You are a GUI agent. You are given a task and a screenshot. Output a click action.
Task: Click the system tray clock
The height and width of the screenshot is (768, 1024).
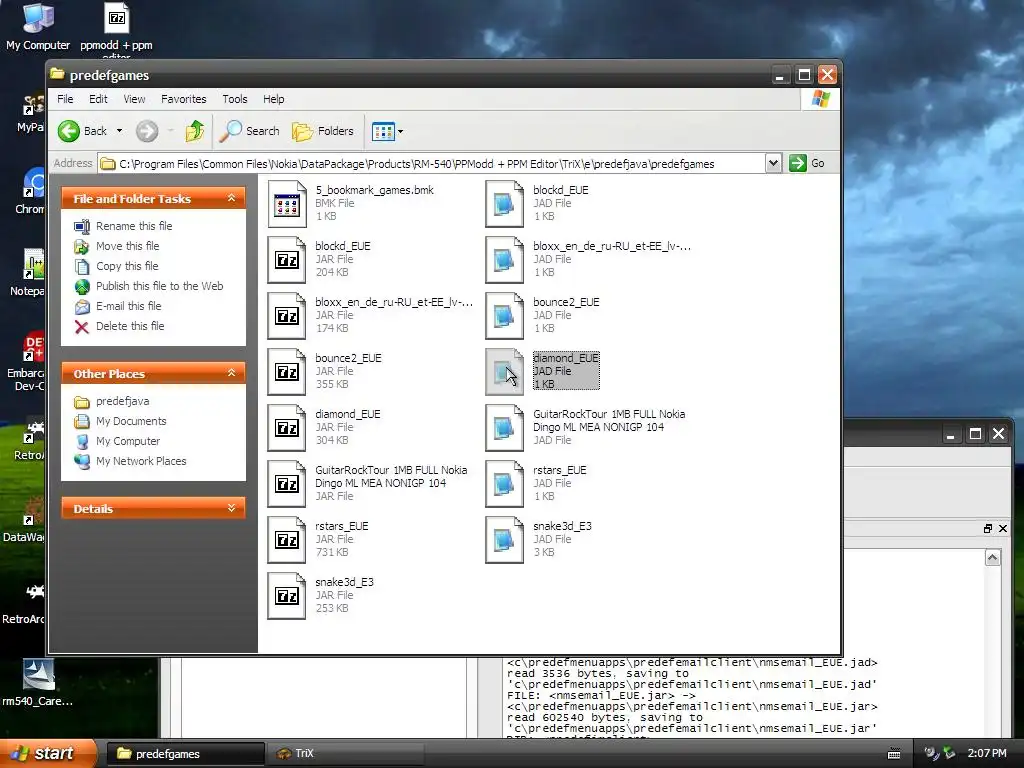987,754
